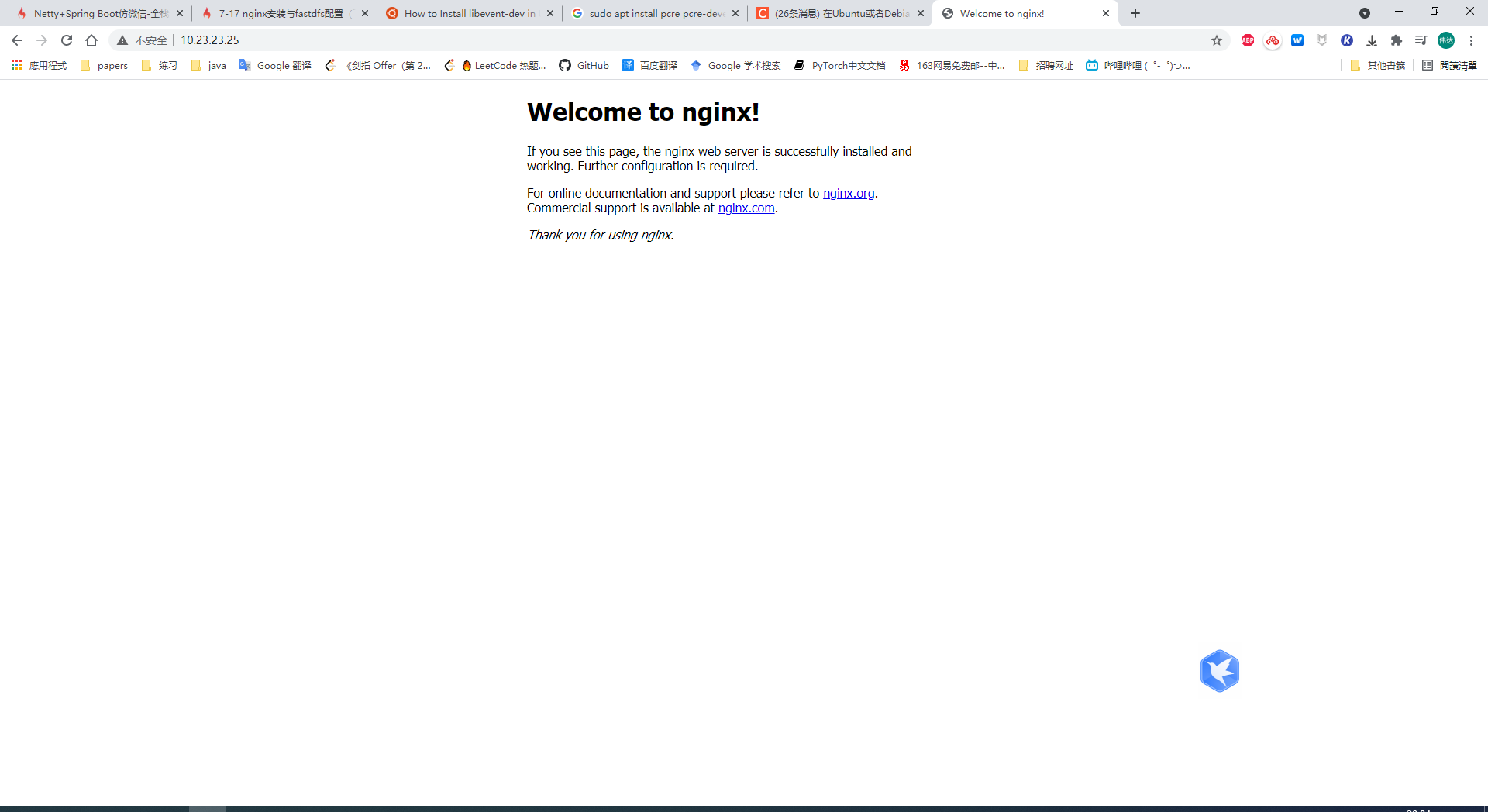The width and height of the screenshot is (1488, 812).
Task: Open the red cloud extension icon
Action: [x=1273, y=40]
